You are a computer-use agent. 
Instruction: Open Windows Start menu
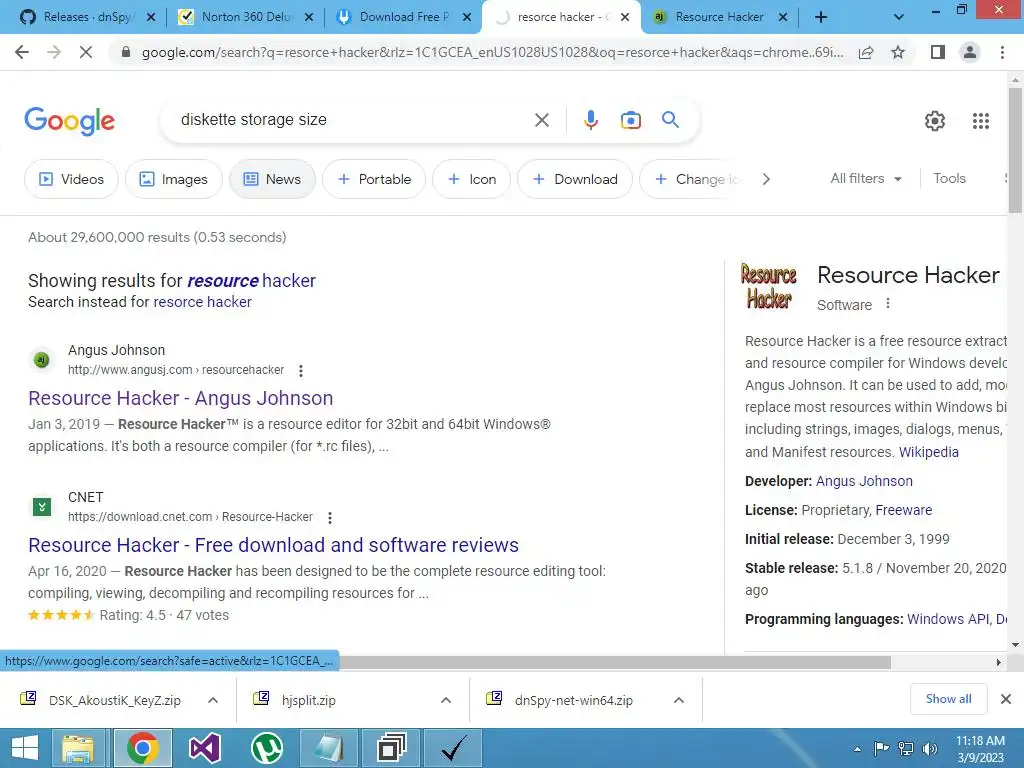tap(25, 748)
